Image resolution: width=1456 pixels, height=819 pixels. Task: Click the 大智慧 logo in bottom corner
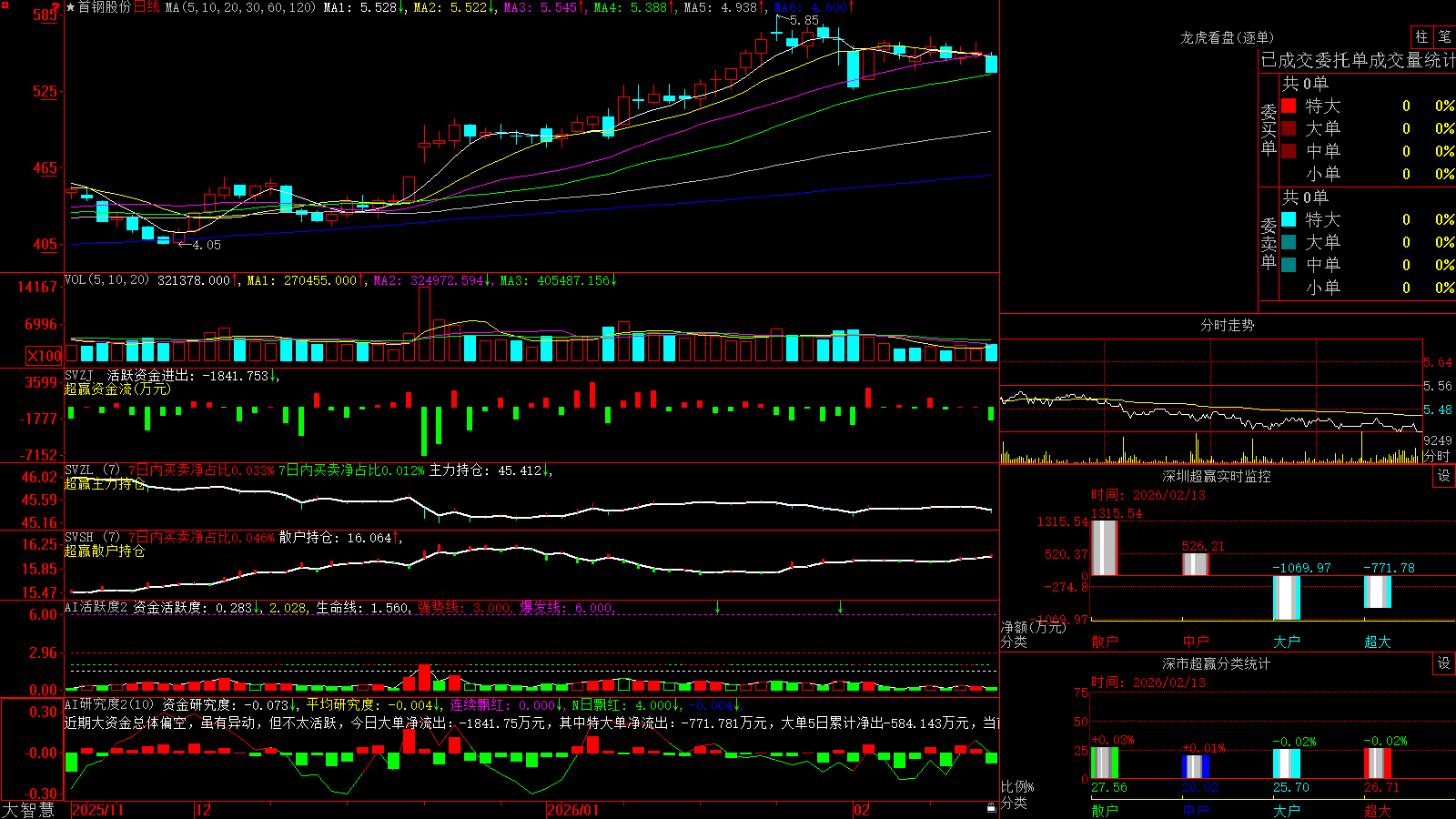(28, 810)
